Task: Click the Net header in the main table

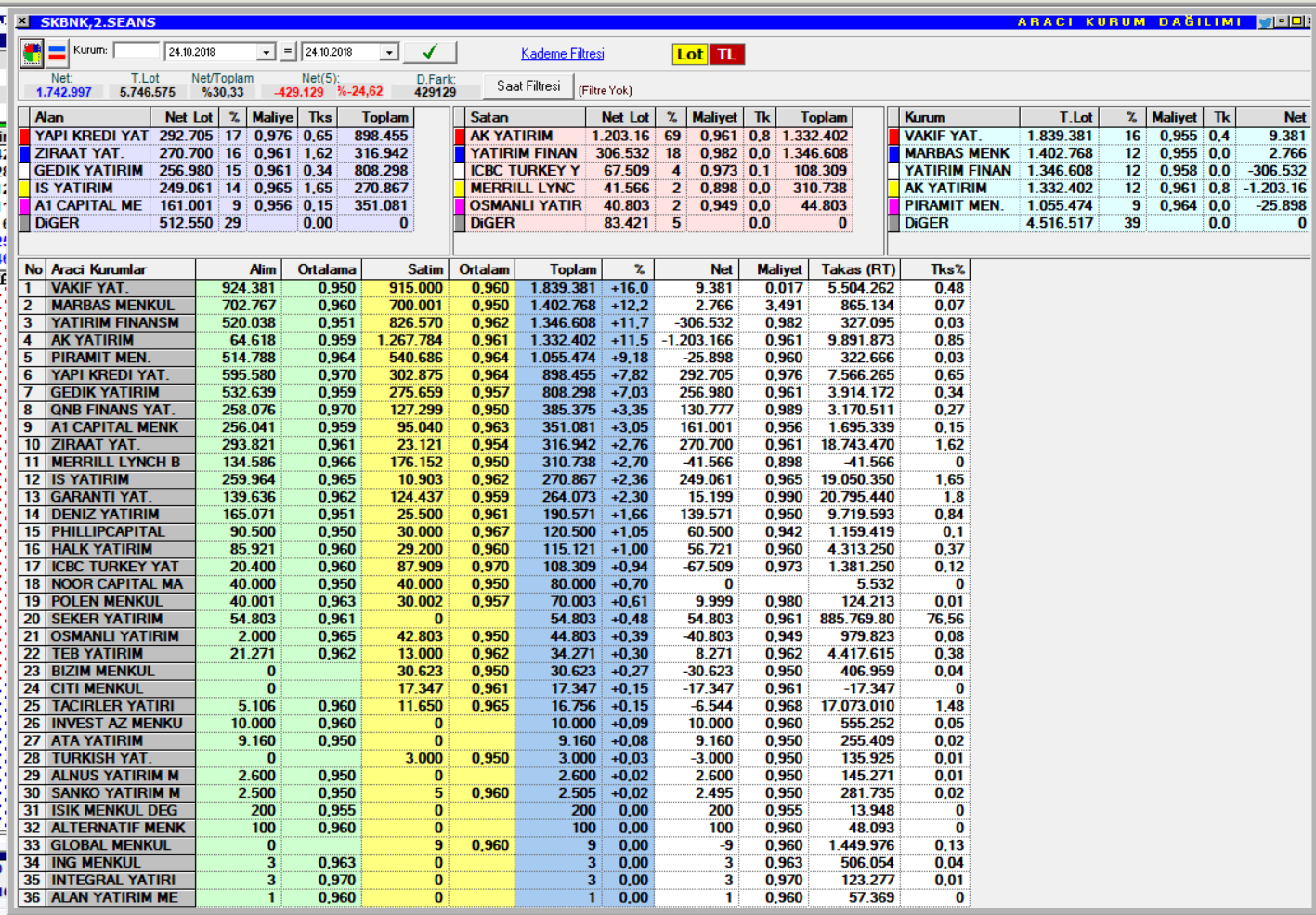Action: click(x=697, y=269)
